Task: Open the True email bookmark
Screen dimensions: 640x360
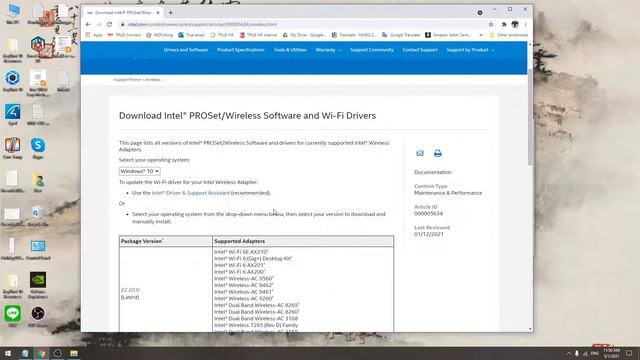Action: coord(191,35)
